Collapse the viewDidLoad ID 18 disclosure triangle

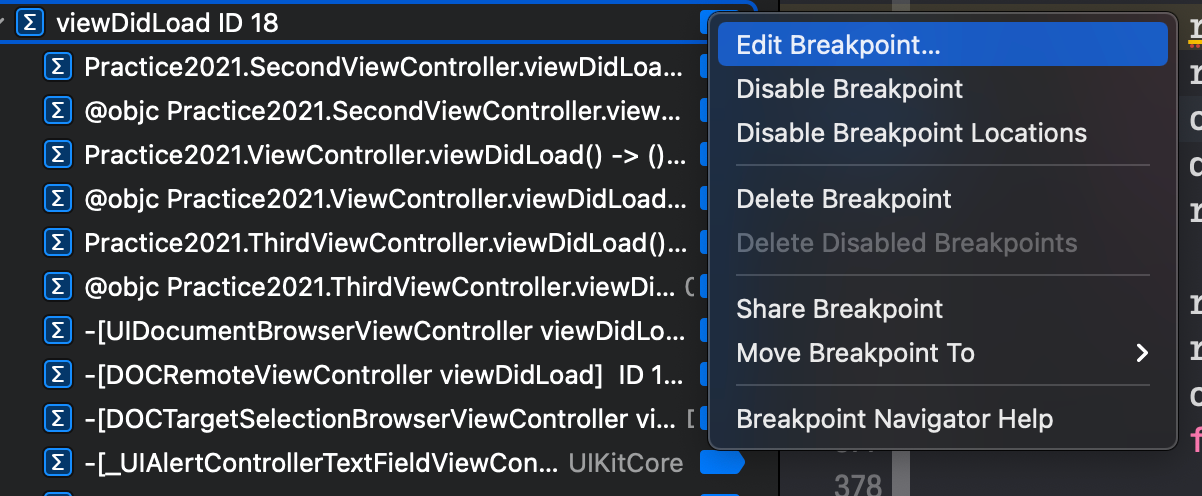(5, 23)
